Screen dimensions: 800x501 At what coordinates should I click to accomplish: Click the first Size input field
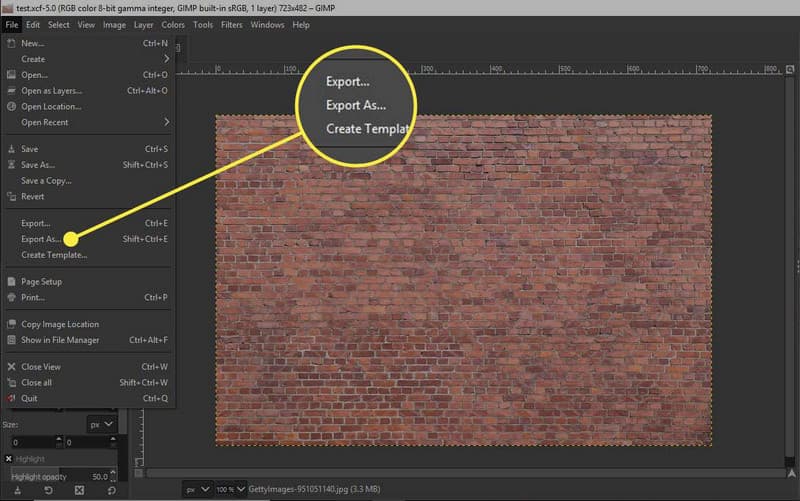[x=33, y=442]
